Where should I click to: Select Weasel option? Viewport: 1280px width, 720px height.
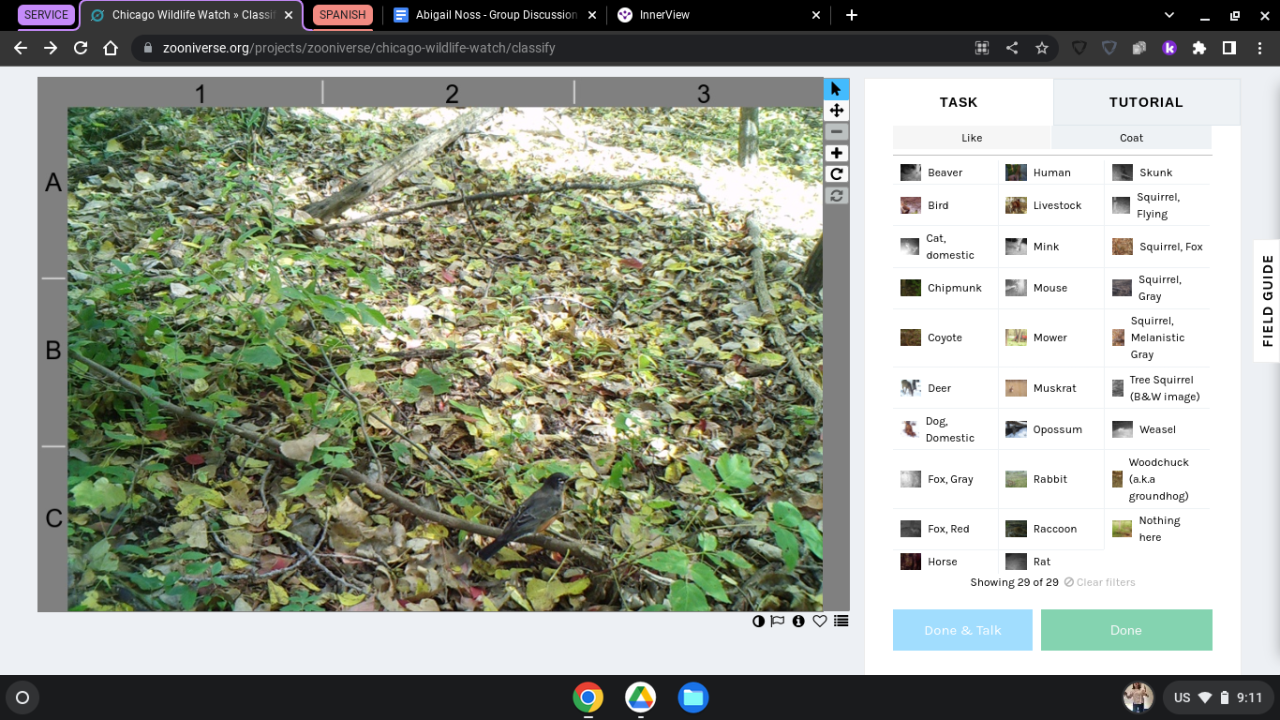pos(1157,429)
